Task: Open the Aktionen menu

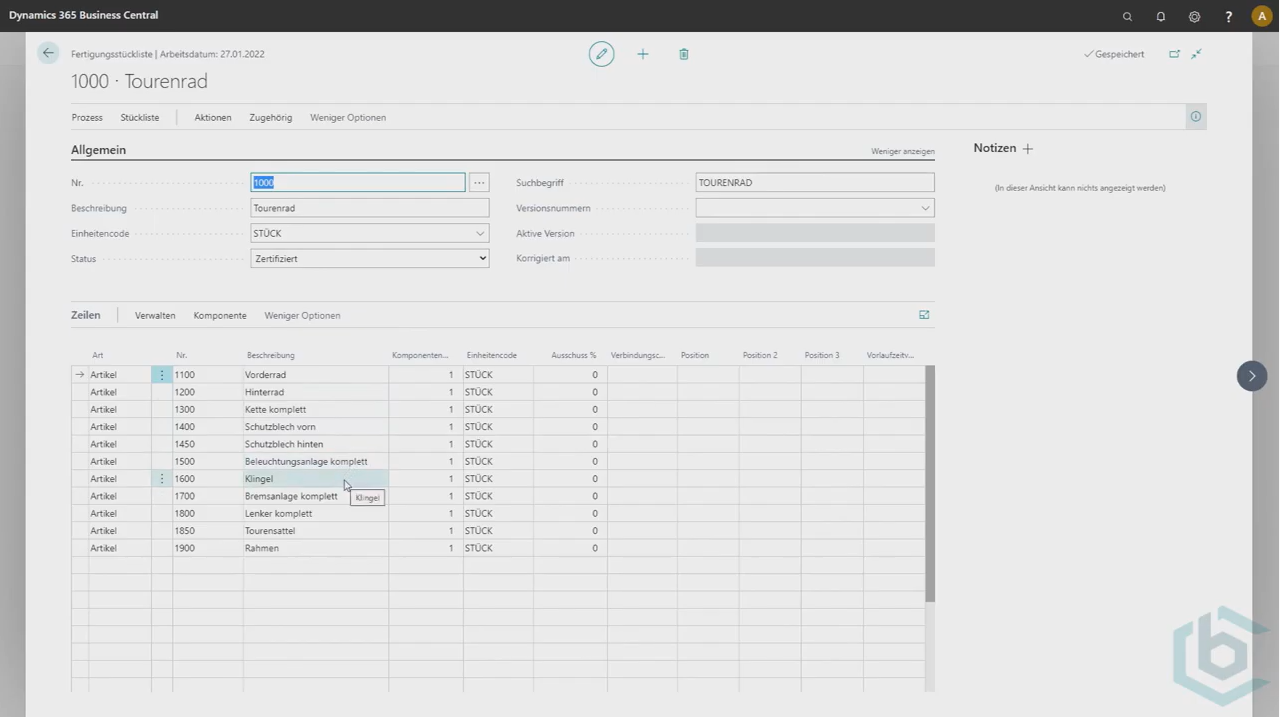Action: point(213,117)
